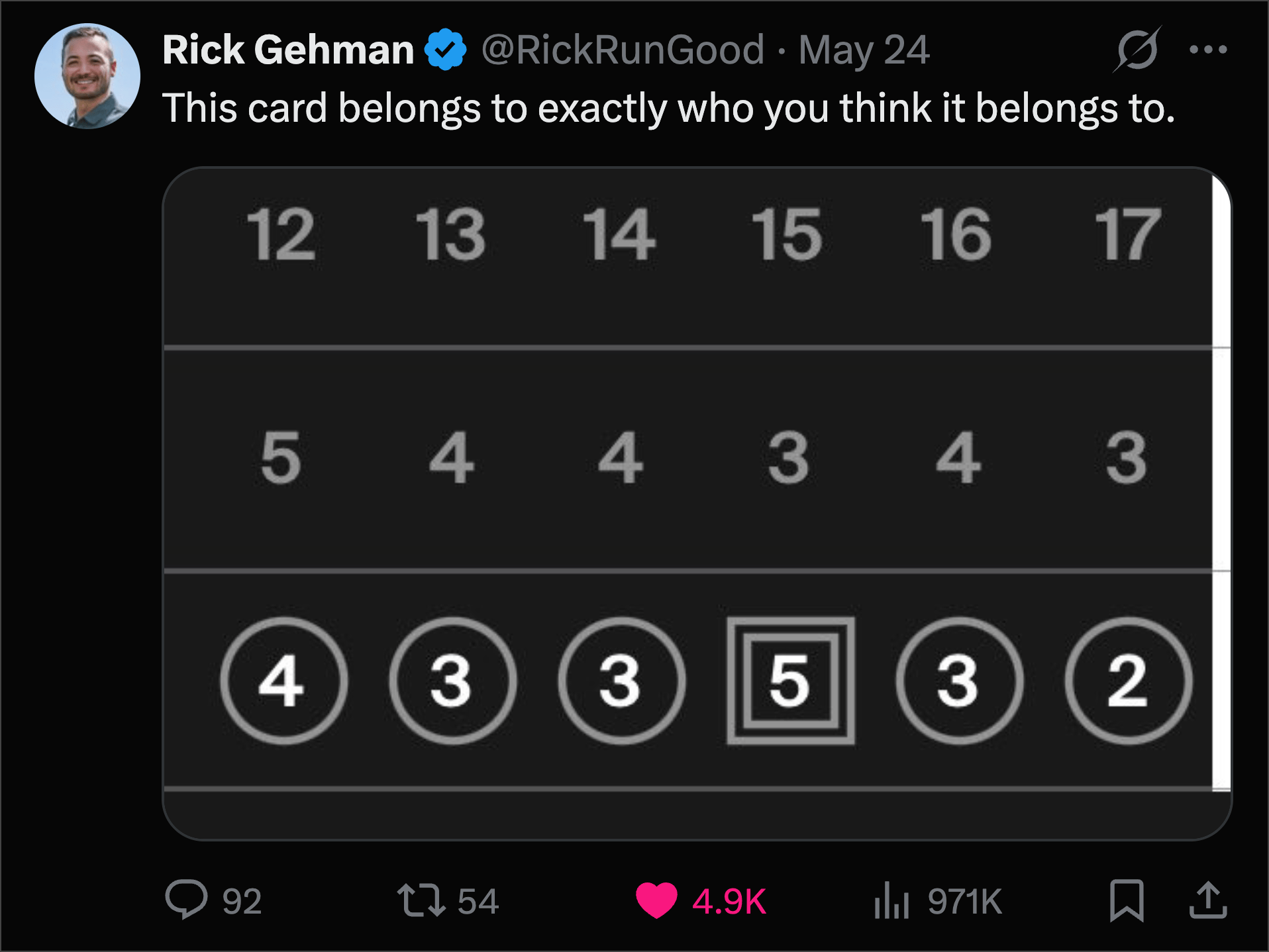The height and width of the screenshot is (952, 1269).
Task: Open the Grok explain icon
Action: click(1137, 50)
